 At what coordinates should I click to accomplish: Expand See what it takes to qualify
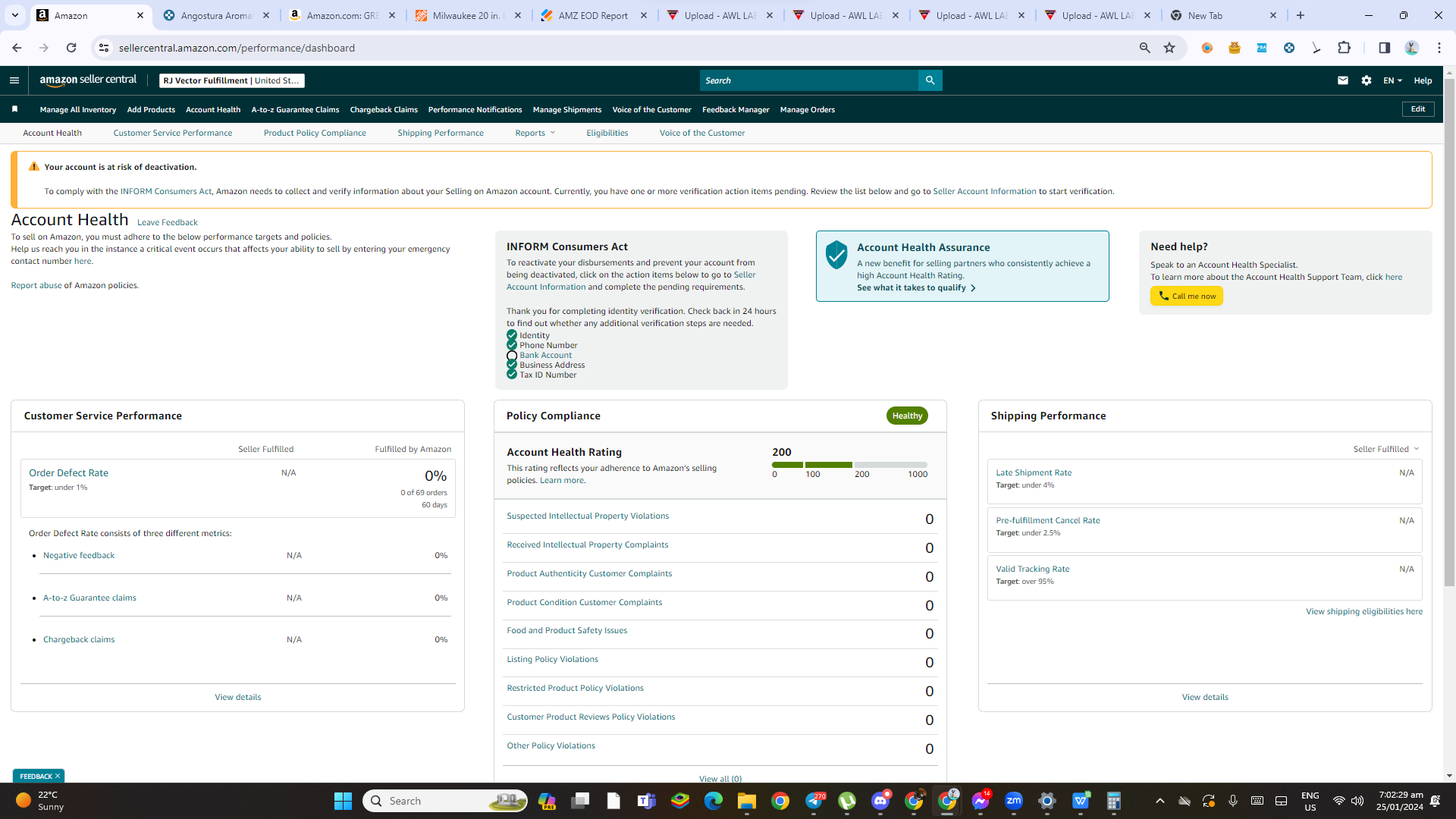(x=916, y=288)
